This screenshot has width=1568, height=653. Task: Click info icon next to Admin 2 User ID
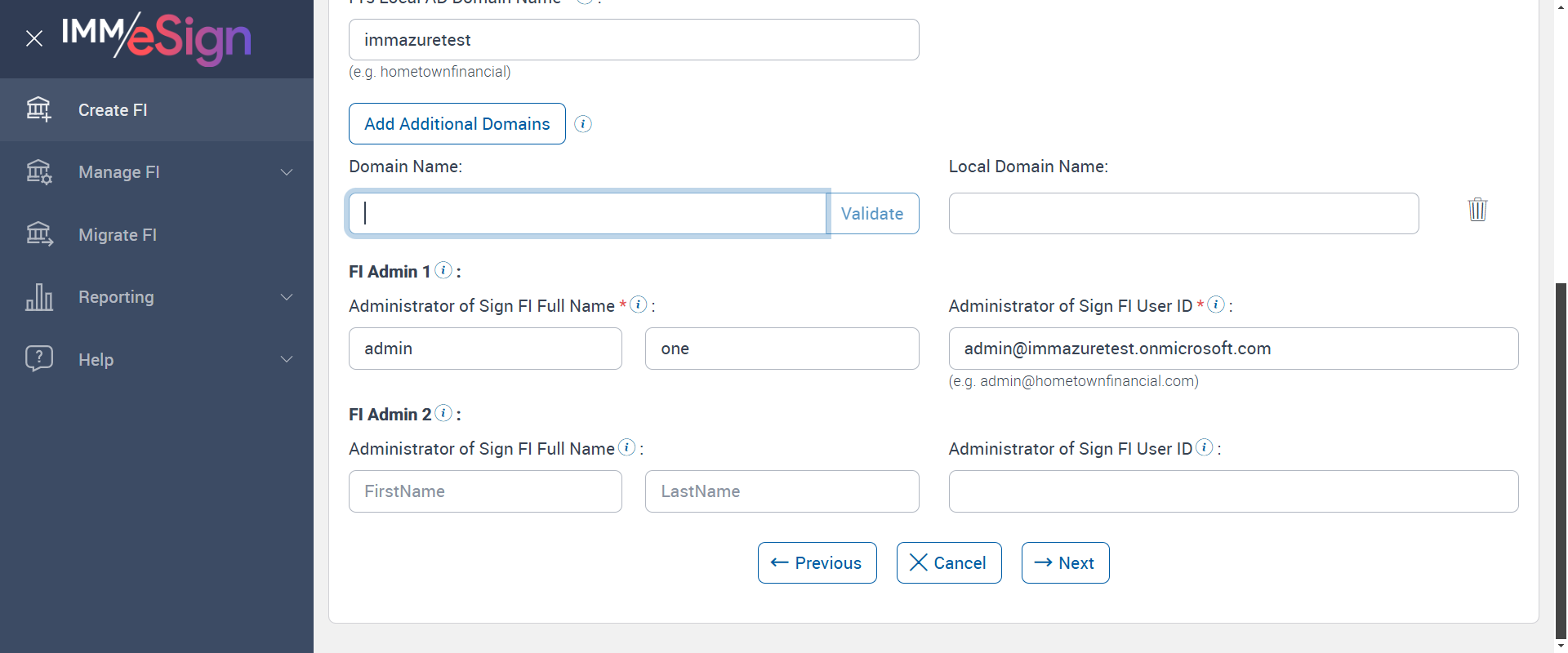(1205, 447)
